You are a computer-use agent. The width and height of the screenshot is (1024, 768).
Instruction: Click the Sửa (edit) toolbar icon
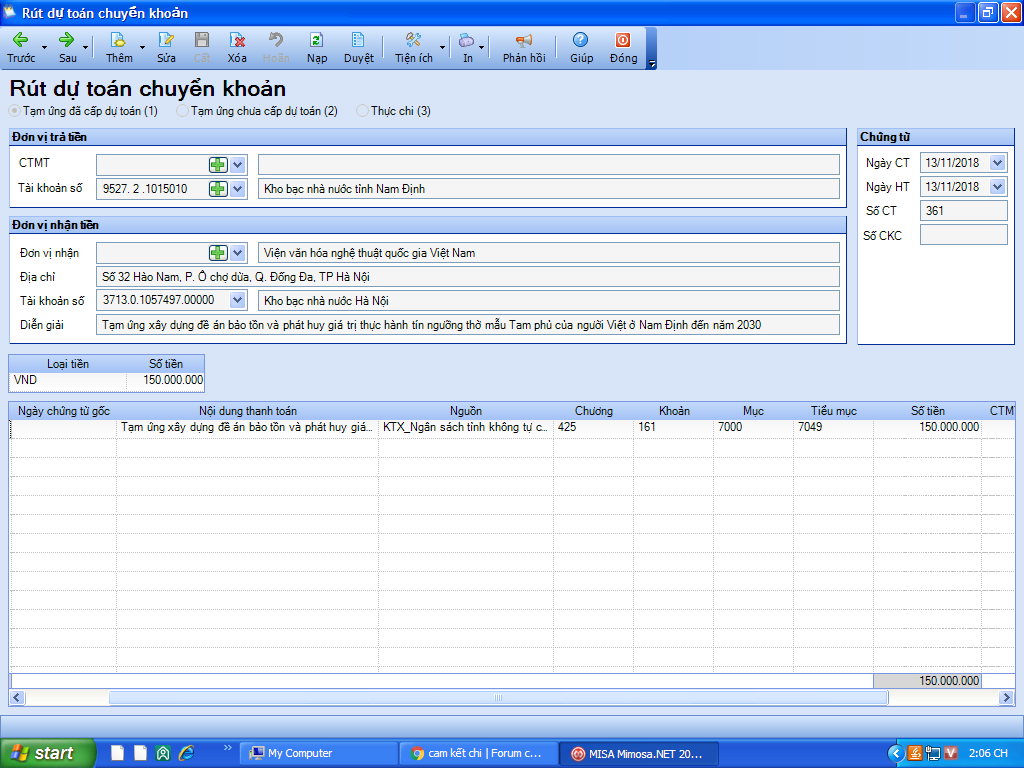[166, 41]
